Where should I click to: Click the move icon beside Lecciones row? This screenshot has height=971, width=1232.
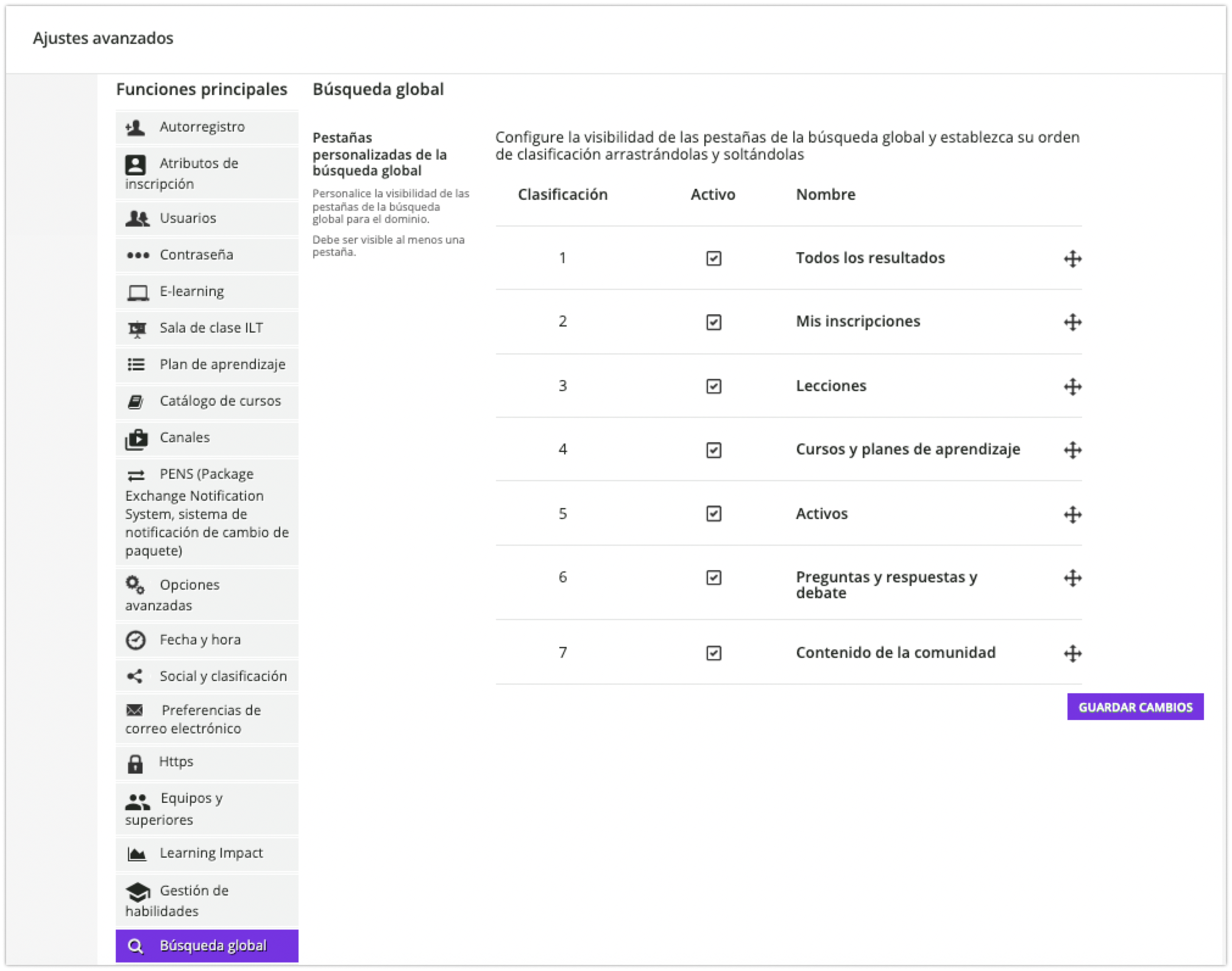[x=1072, y=387]
